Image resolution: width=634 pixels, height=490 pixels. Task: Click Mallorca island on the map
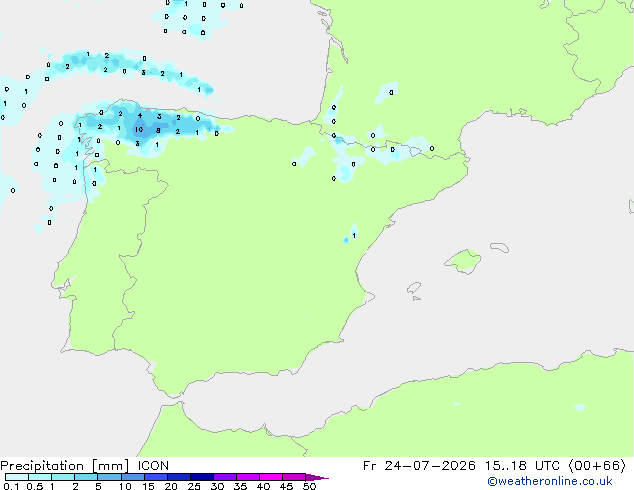464,261
